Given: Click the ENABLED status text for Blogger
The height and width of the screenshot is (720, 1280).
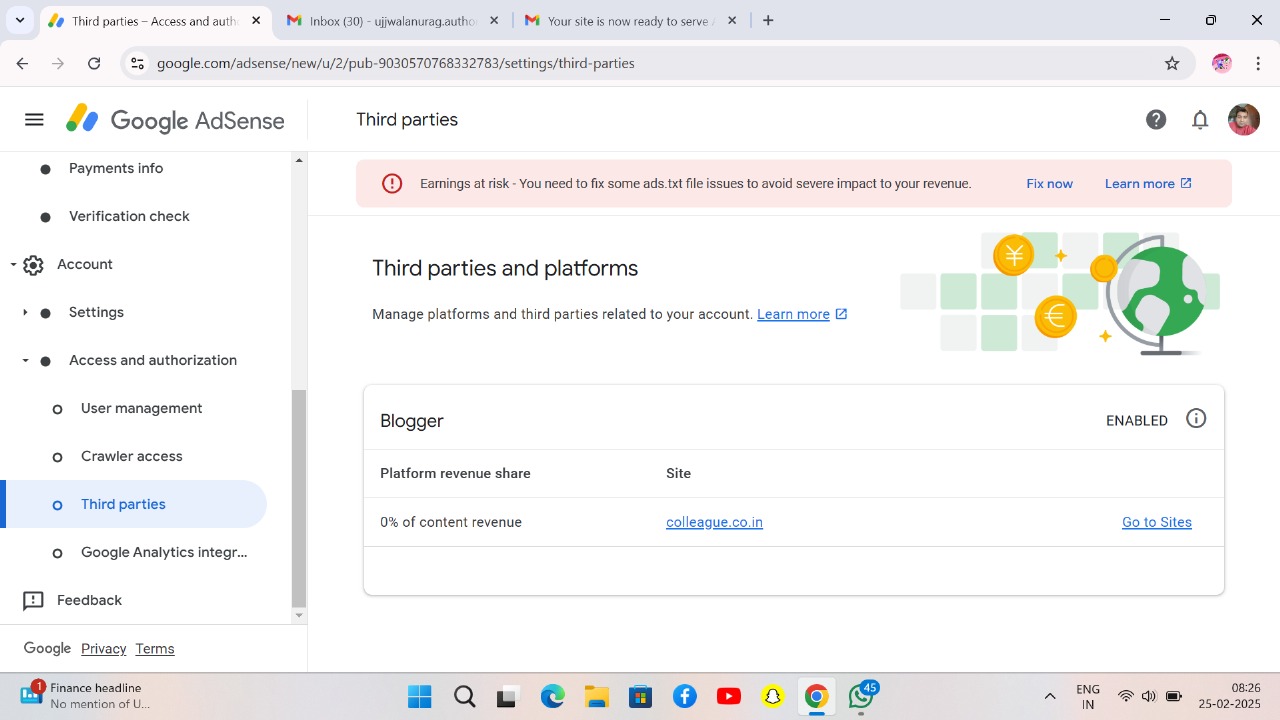Looking at the screenshot, I should [x=1137, y=421].
